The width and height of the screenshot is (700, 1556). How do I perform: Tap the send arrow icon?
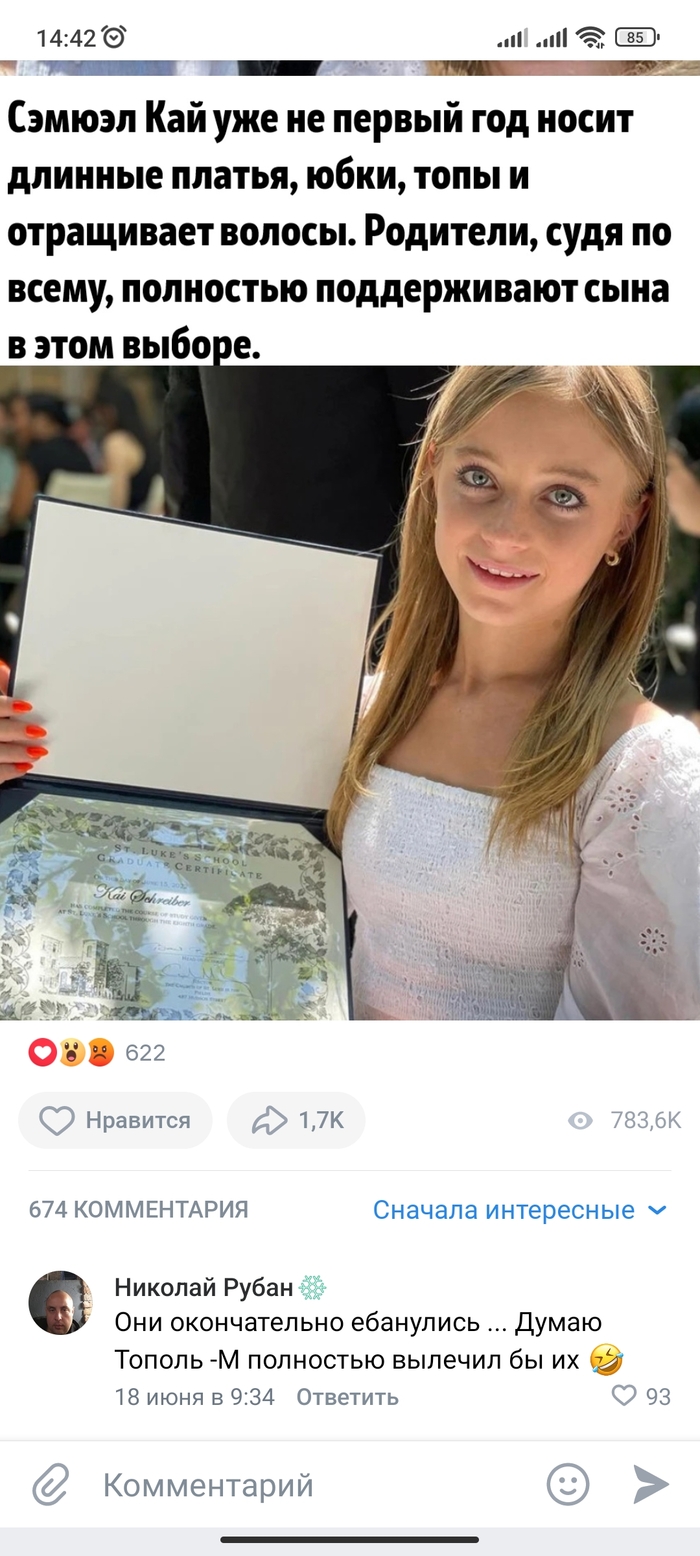coord(651,1484)
